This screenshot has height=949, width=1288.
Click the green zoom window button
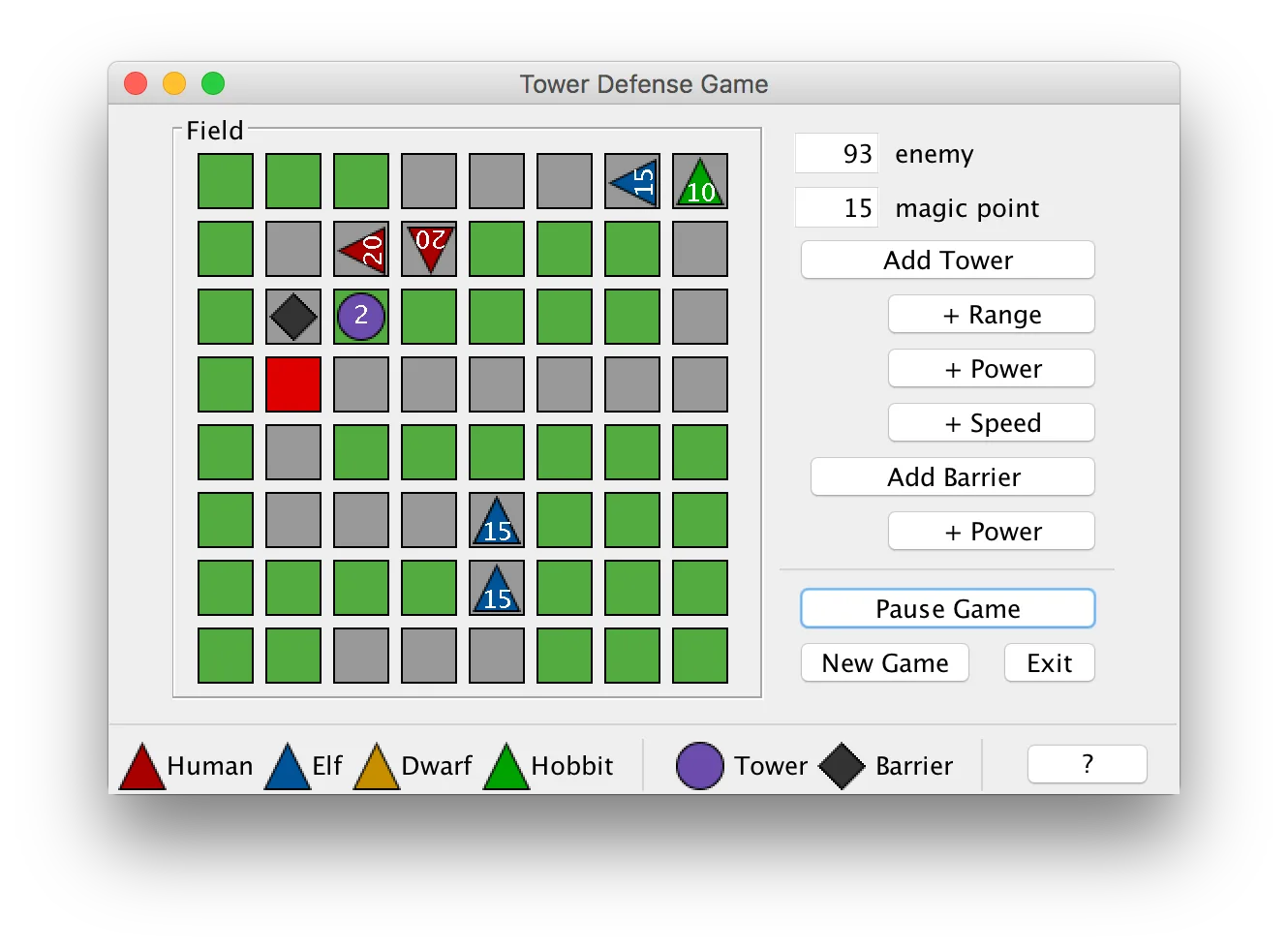click(x=213, y=84)
